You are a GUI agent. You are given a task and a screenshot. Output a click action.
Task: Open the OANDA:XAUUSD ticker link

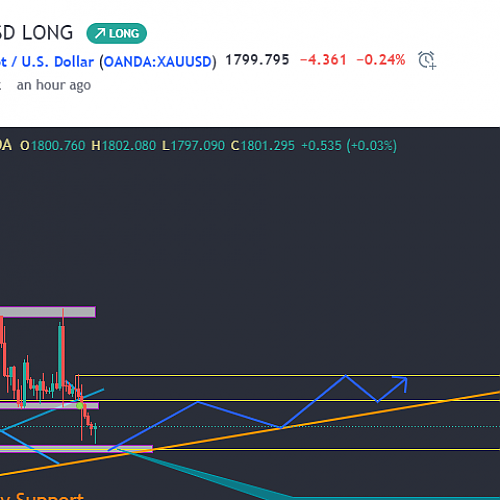pyautogui.click(x=158, y=62)
